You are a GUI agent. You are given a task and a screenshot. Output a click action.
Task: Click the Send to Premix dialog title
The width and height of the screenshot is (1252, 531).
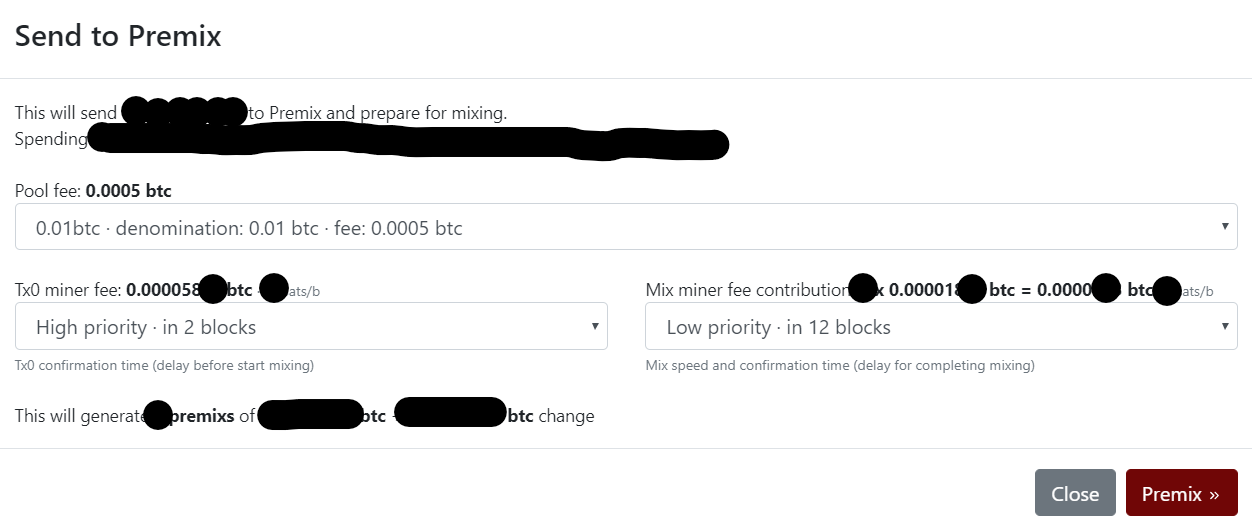[118, 36]
